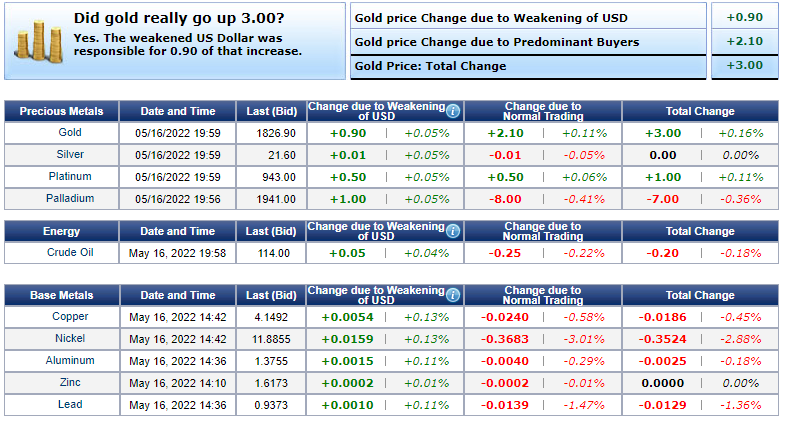This screenshot has width=785, height=421.
Task: Click info icon in Base Metals header
Action: 453,296
